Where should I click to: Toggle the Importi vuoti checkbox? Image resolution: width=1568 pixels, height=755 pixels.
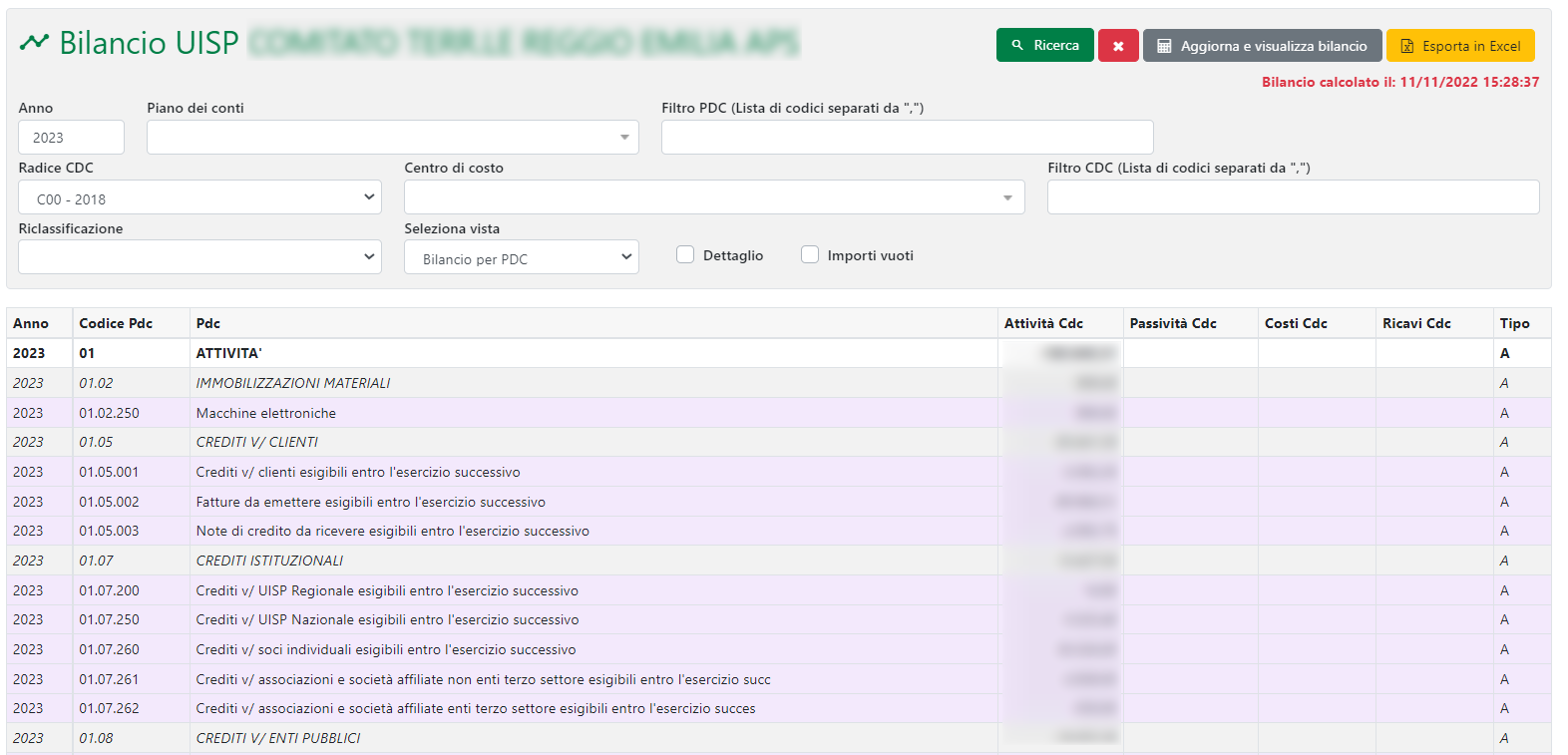point(810,255)
